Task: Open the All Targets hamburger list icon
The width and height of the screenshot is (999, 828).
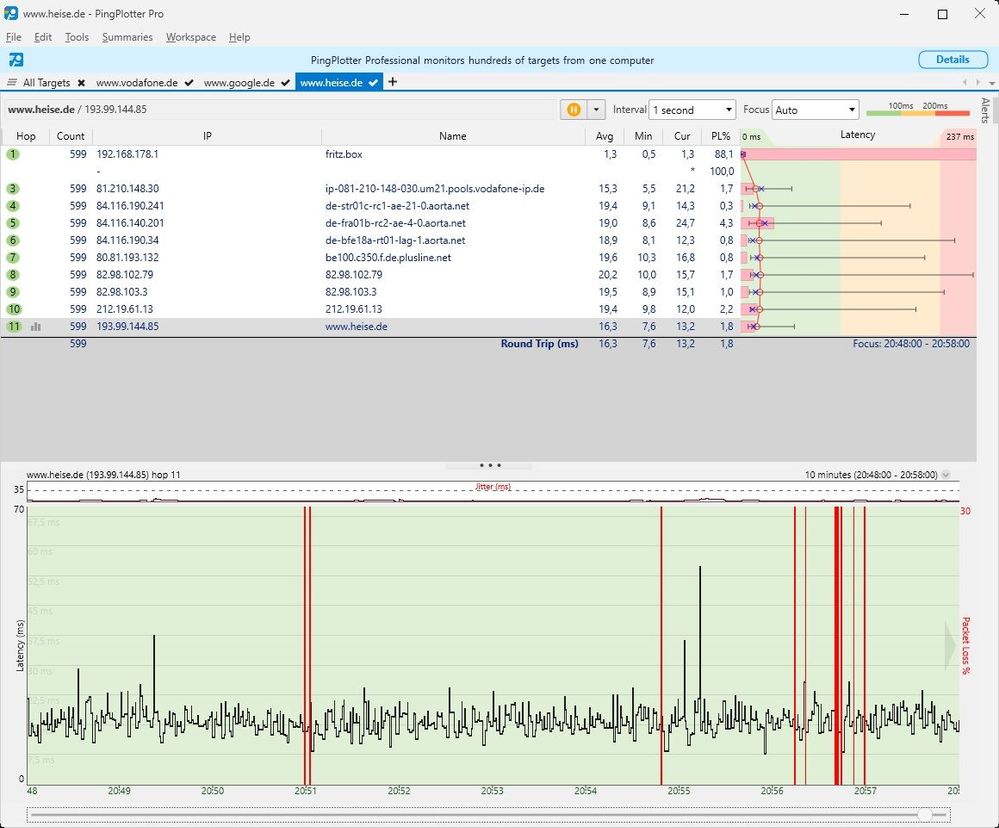Action: 12,82
